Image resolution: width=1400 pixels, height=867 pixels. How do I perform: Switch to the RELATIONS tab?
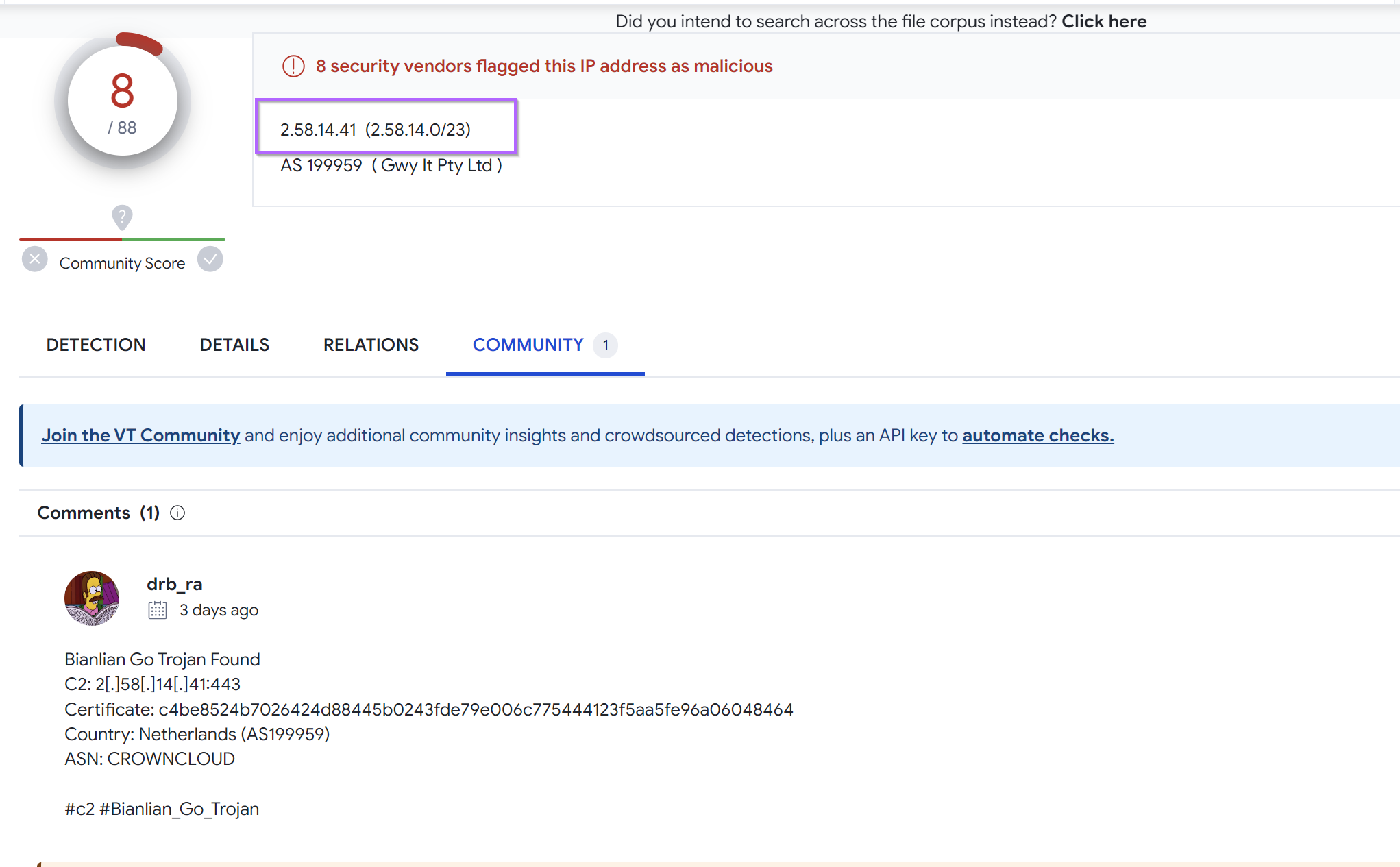pyautogui.click(x=371, y=344)
